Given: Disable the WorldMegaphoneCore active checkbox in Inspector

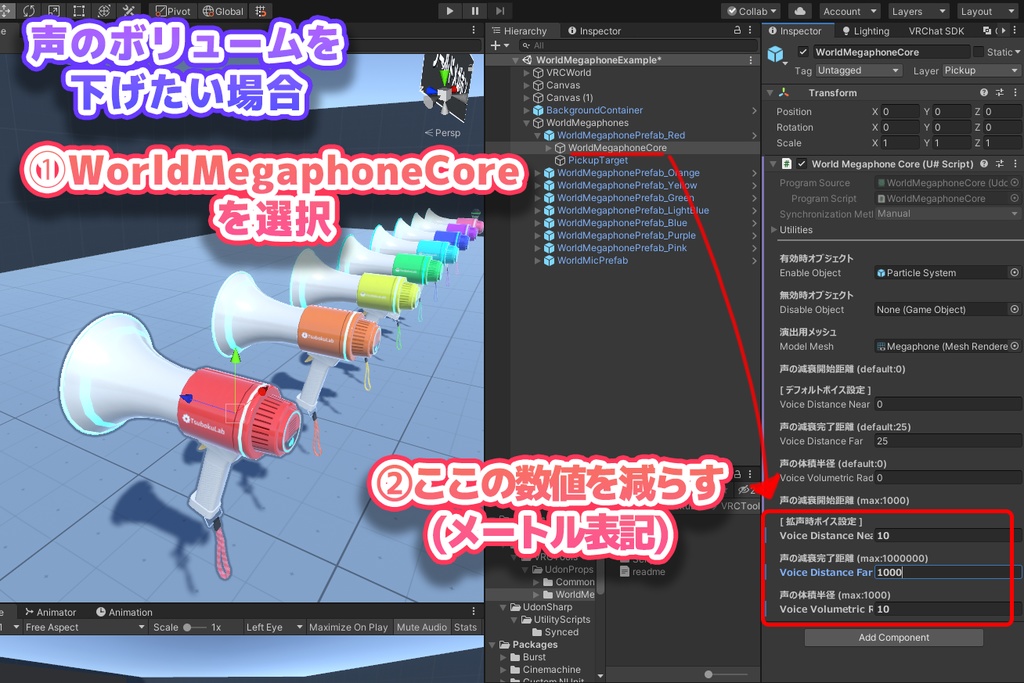Looking at the screenshot, I should [x=802, y=52].
